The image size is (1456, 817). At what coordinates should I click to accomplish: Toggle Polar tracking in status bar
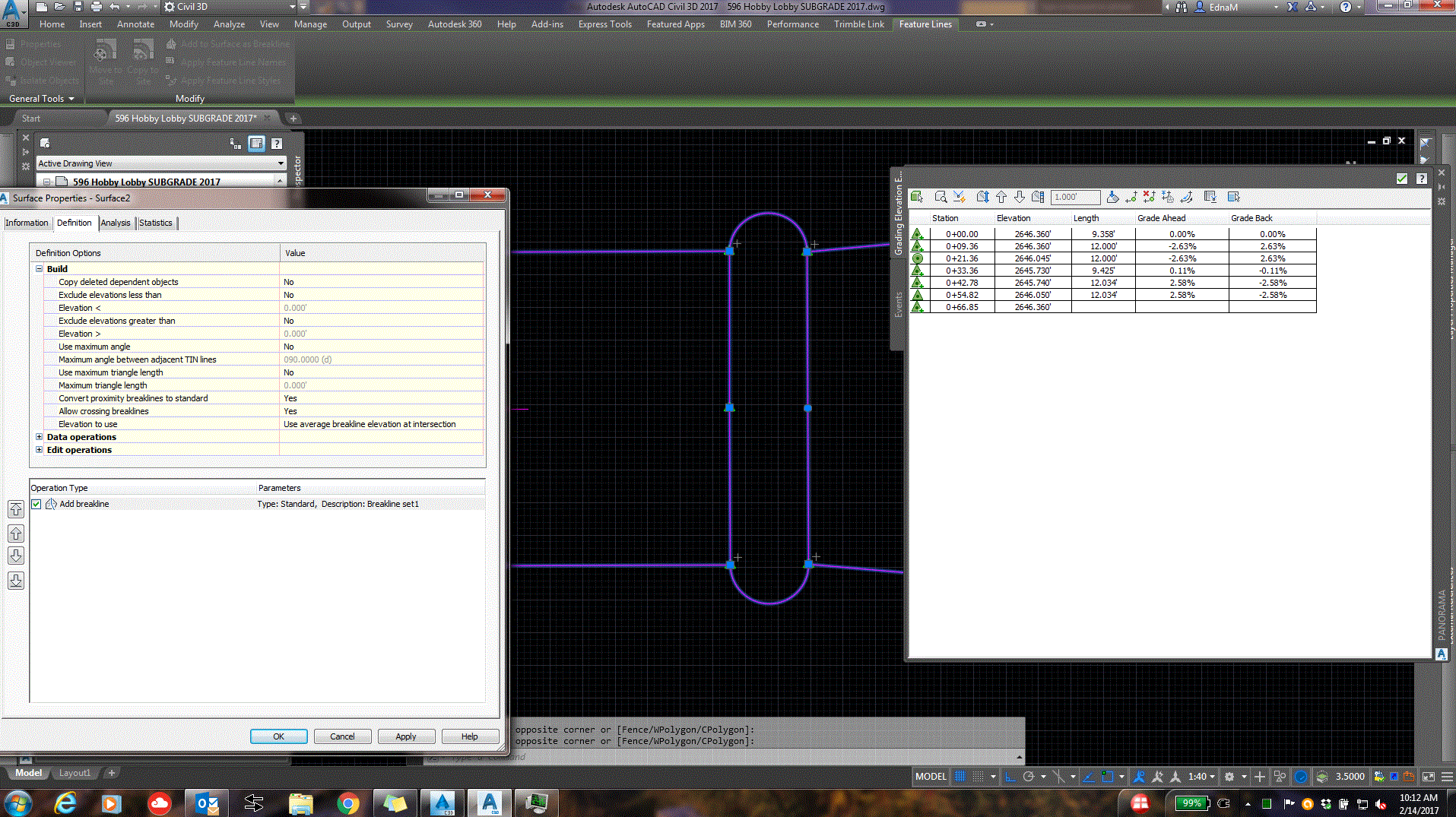click(1029, 776)
